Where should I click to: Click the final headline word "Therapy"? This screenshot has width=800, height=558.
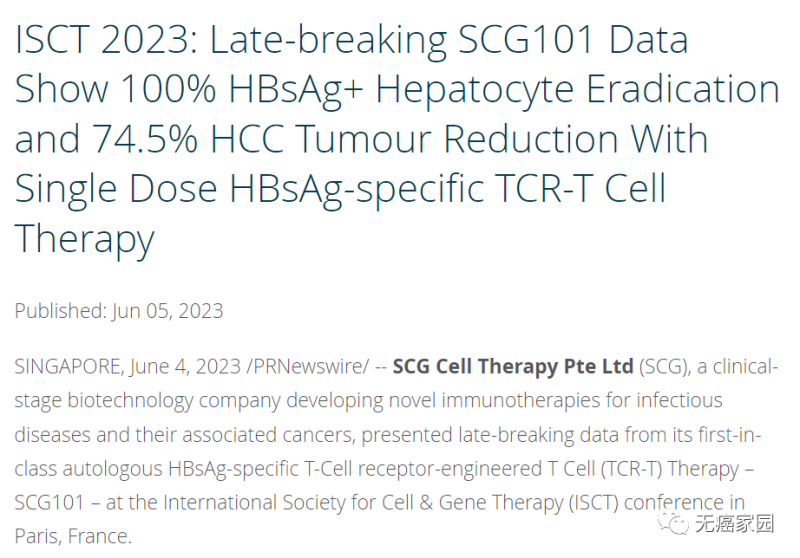[84, 240]
